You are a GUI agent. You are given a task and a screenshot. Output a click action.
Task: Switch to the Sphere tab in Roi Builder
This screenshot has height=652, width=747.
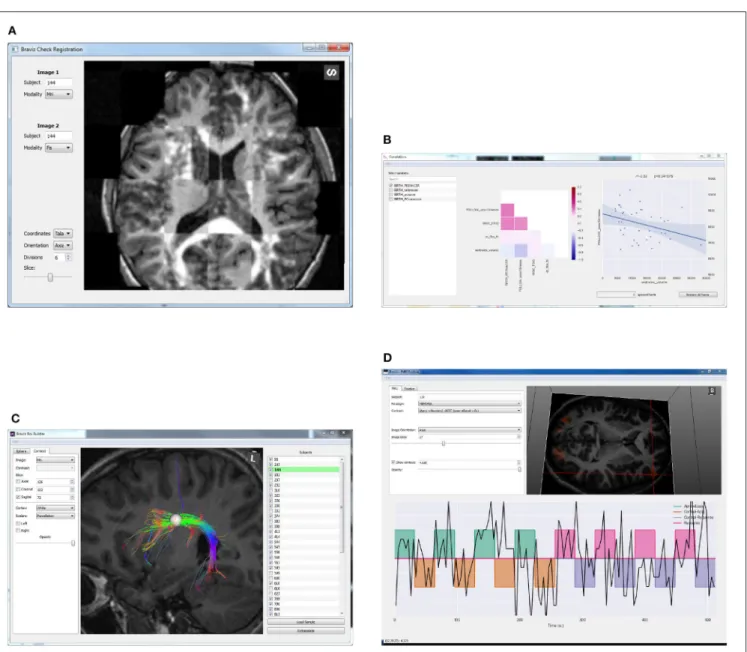pos(21,451)
